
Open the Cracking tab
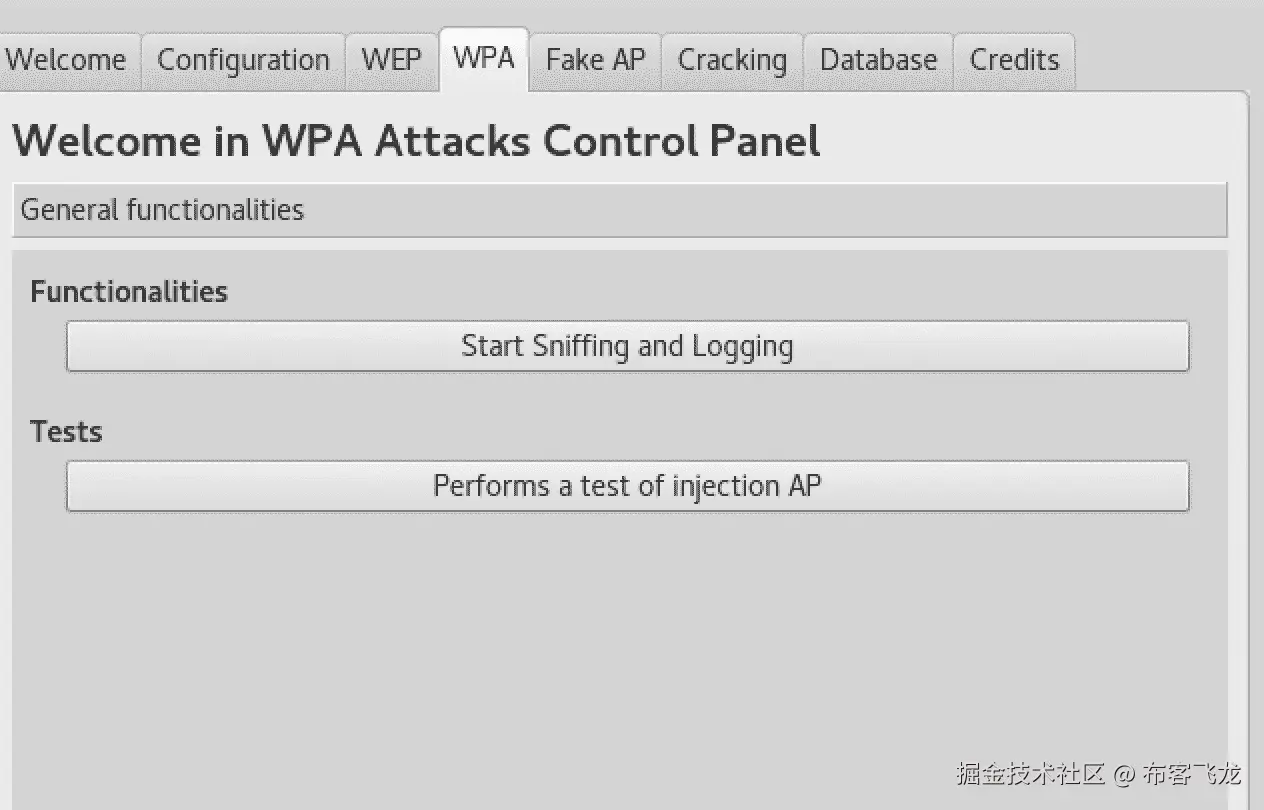[732, 60]
